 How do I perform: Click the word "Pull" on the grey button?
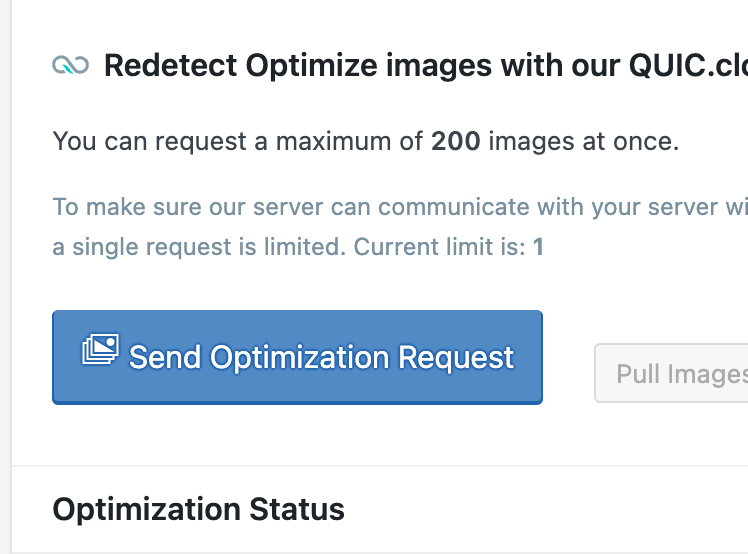pyautogui.click(x=638, y=374)
